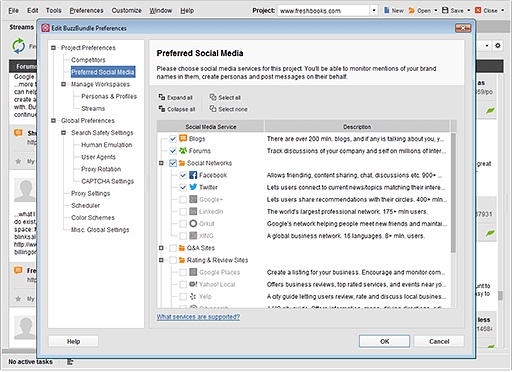Screen dimensions: 512x372
Task: Click the Project name input field
Action: tap(323, 10)
